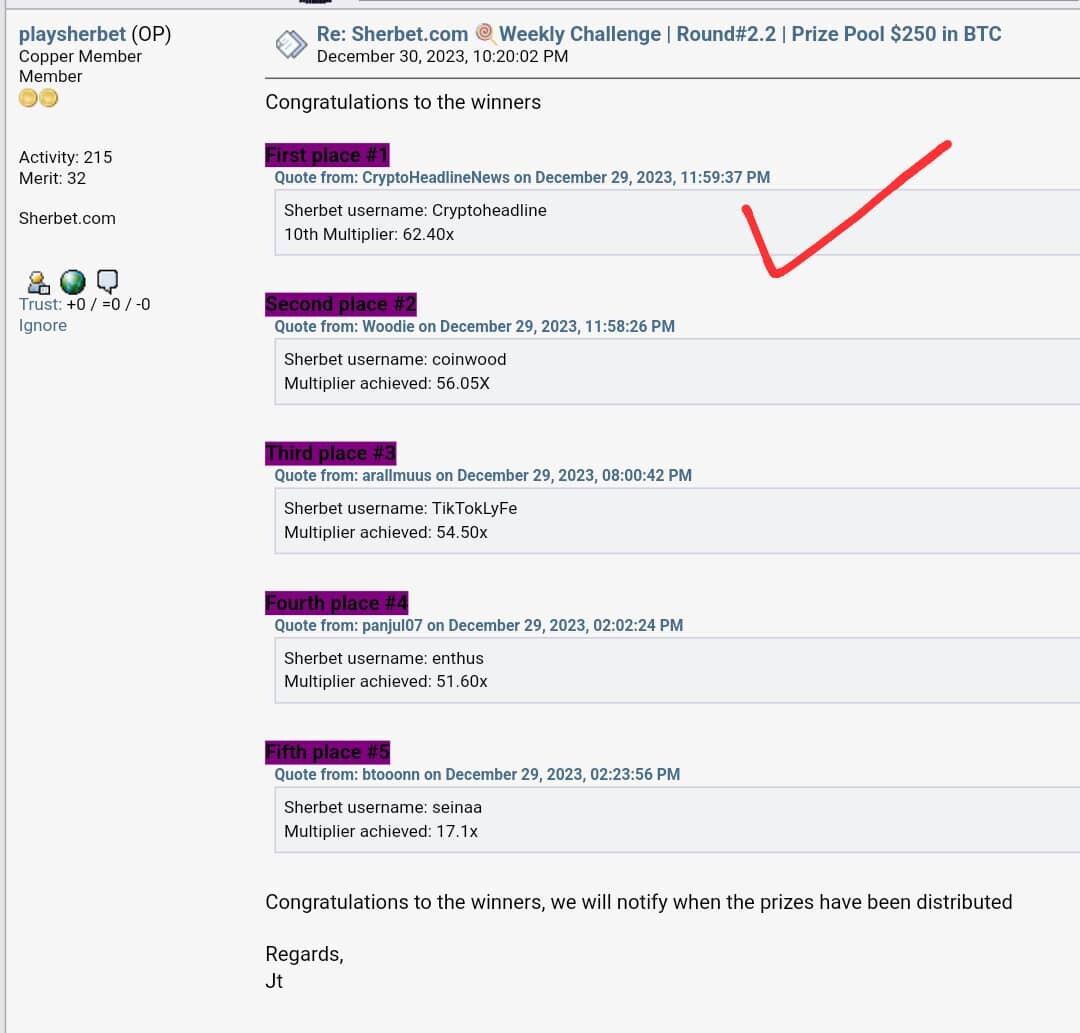Follow quote from Woodie link
Viewport: 1080px width, 1033px height.
(475, 326)
